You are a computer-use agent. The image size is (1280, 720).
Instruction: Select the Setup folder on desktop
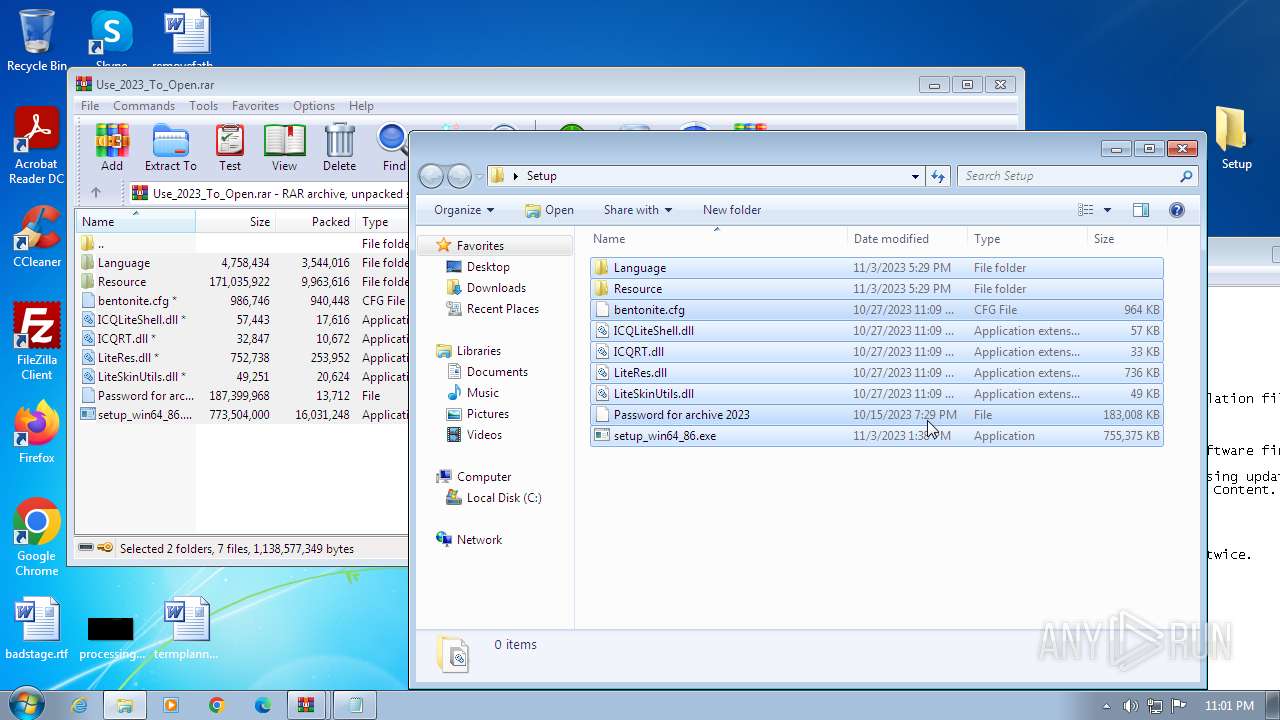pos(1236,139)
